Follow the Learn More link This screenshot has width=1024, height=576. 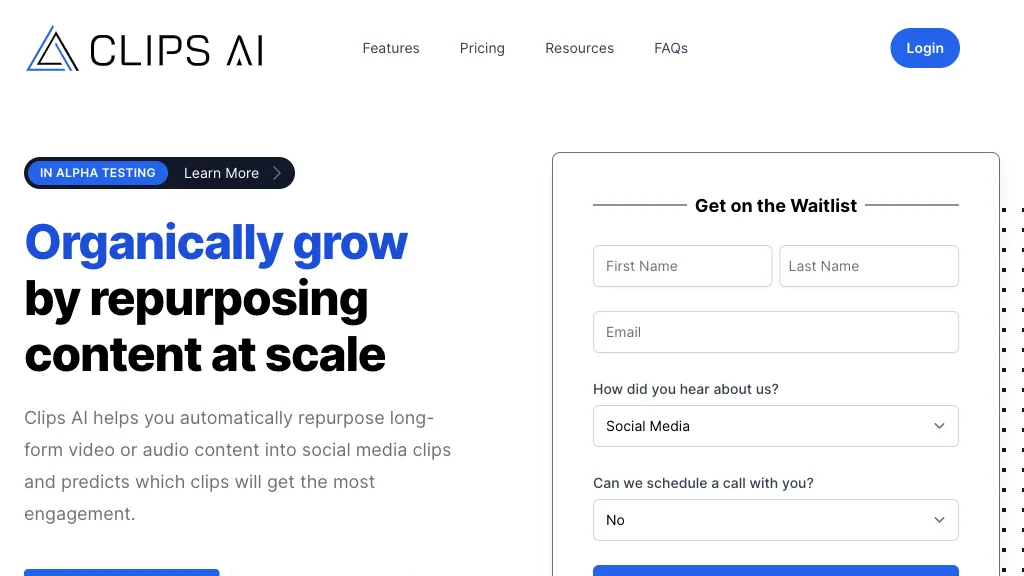click(x=221, y=173)
